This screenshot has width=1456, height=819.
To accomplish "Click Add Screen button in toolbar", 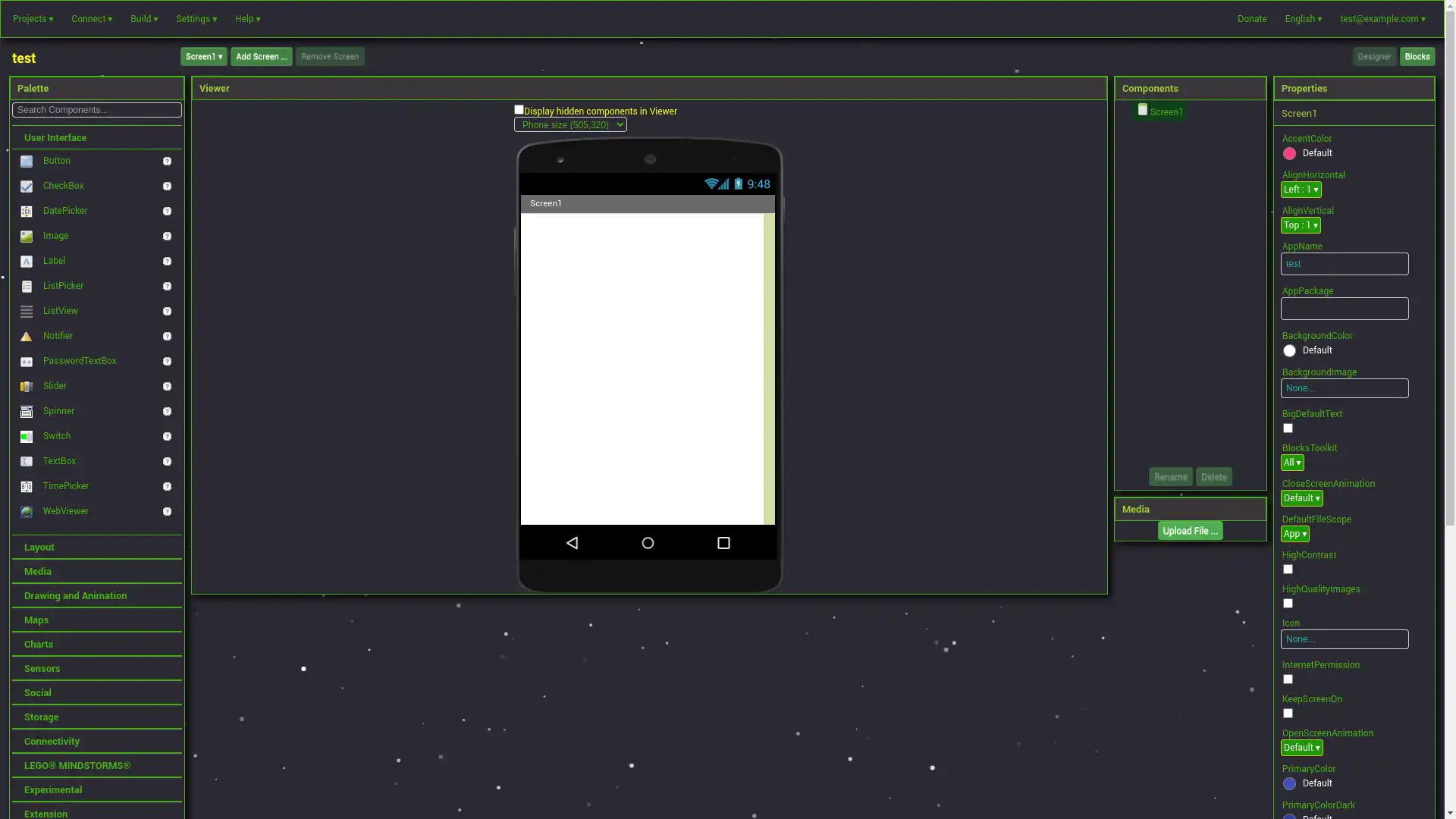I will (262, 56).
